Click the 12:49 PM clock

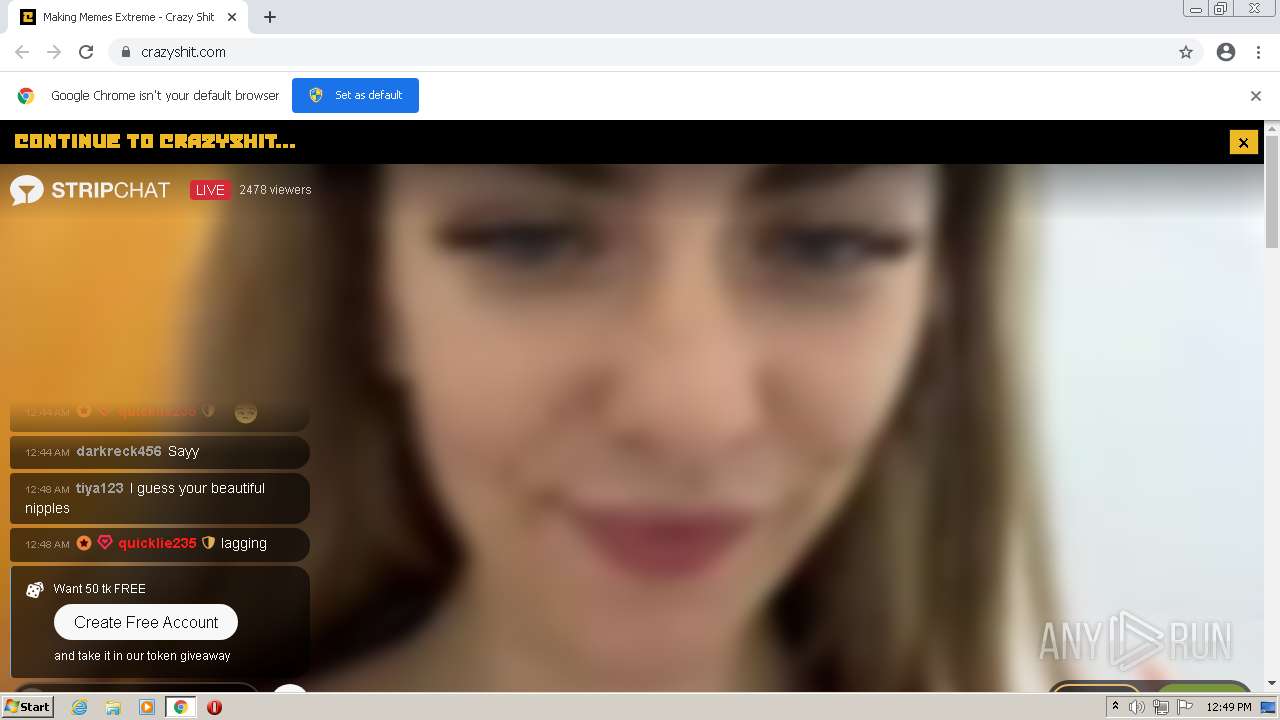click(1229, 707)
